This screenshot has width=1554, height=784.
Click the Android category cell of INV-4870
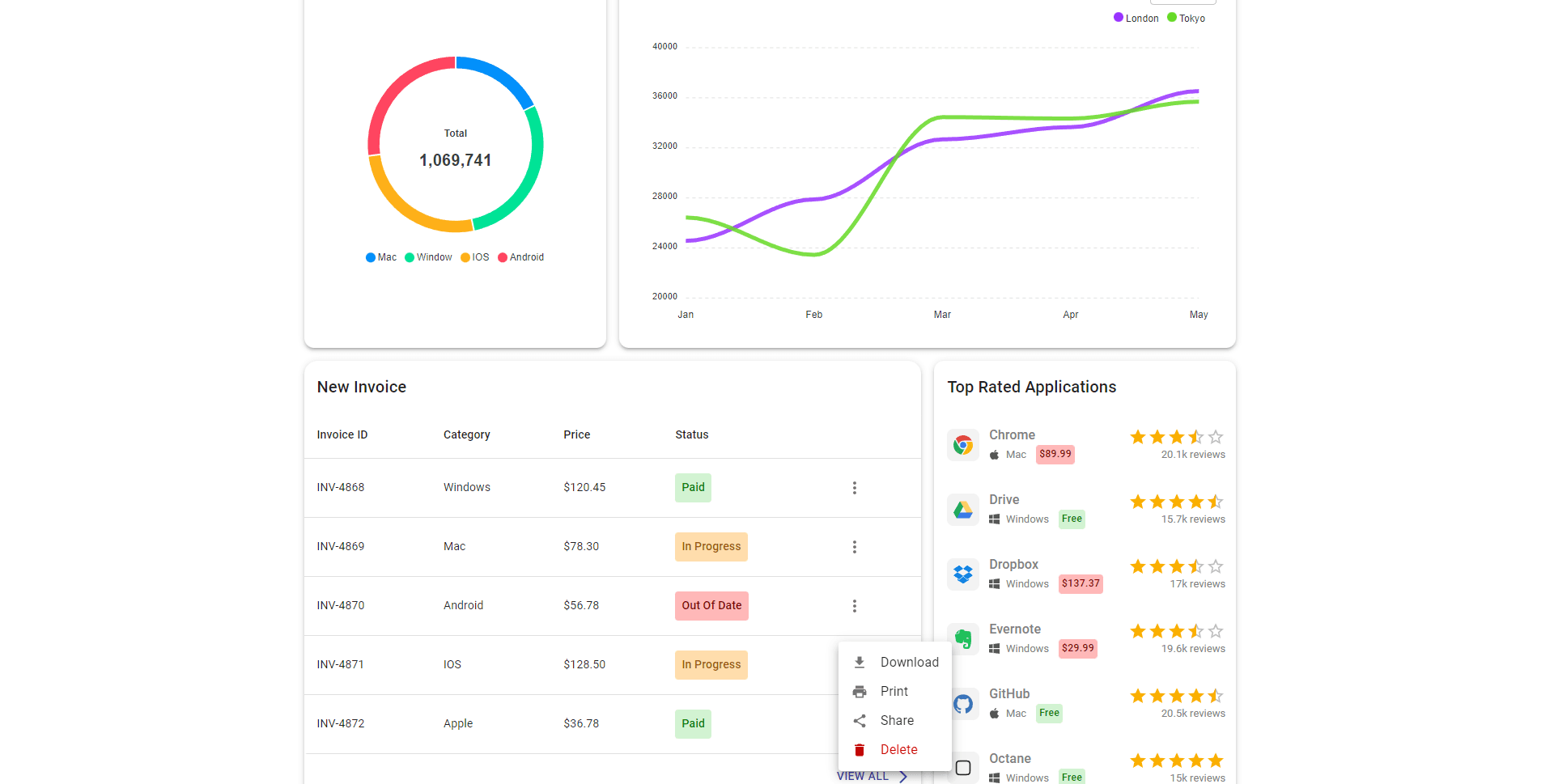[463, 606]
